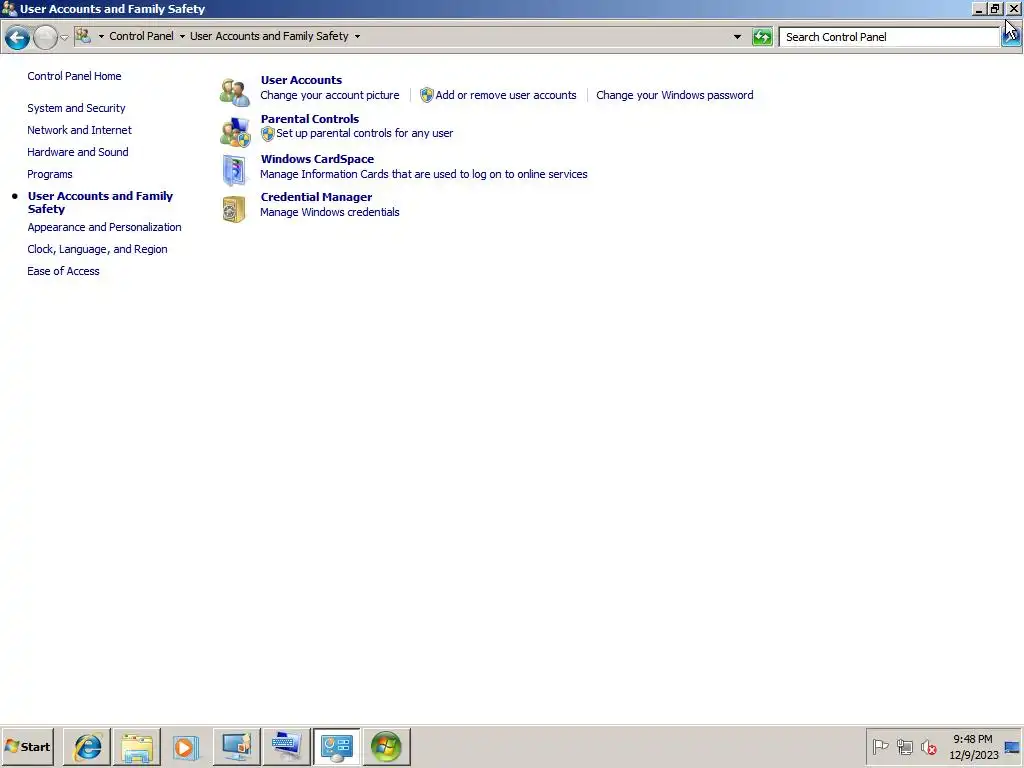Click the Forward arrow button

[x=45, y=37]
